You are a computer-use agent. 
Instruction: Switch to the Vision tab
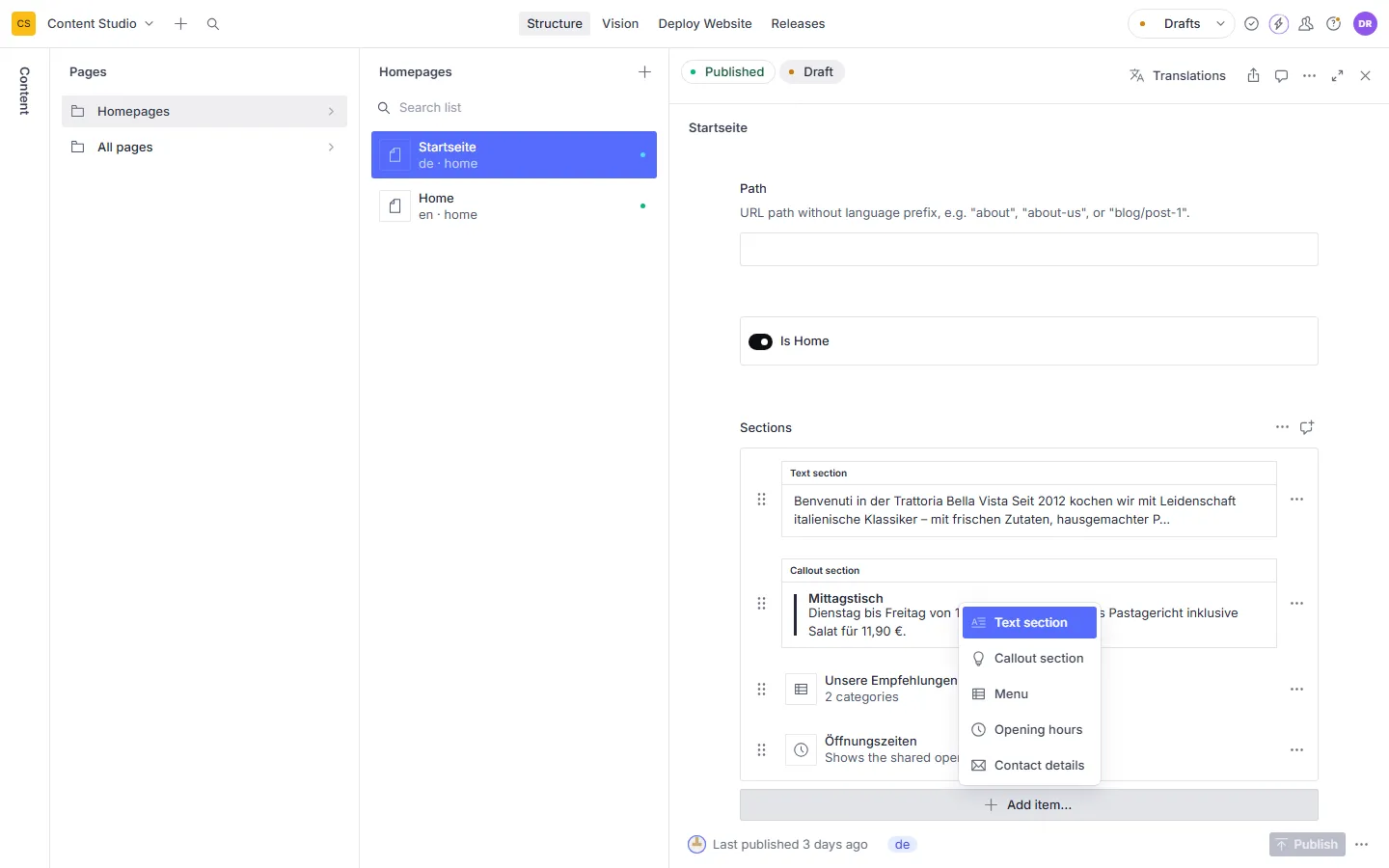click(x=620, y=23)
